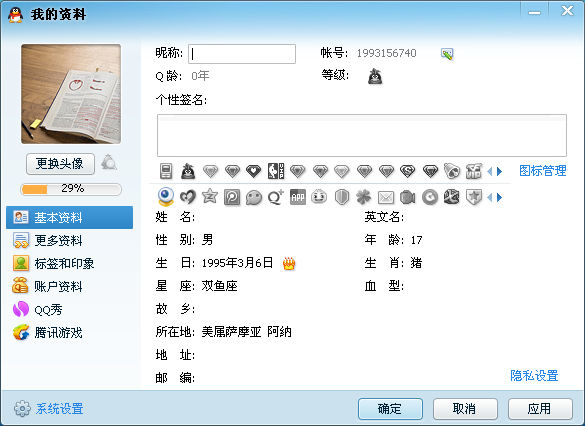Viewport: 585px width, 426px height.
Task: Click the zodiac sign value 双鱼座
Action: coord(219,286)
